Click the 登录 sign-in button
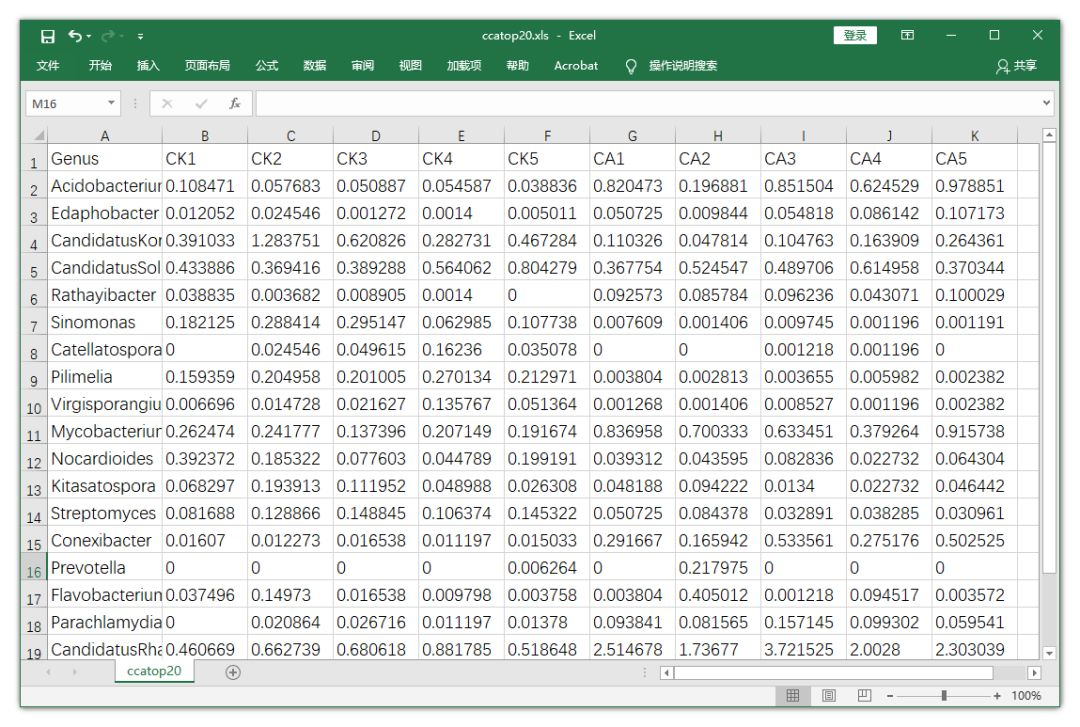 pos(855,35)
